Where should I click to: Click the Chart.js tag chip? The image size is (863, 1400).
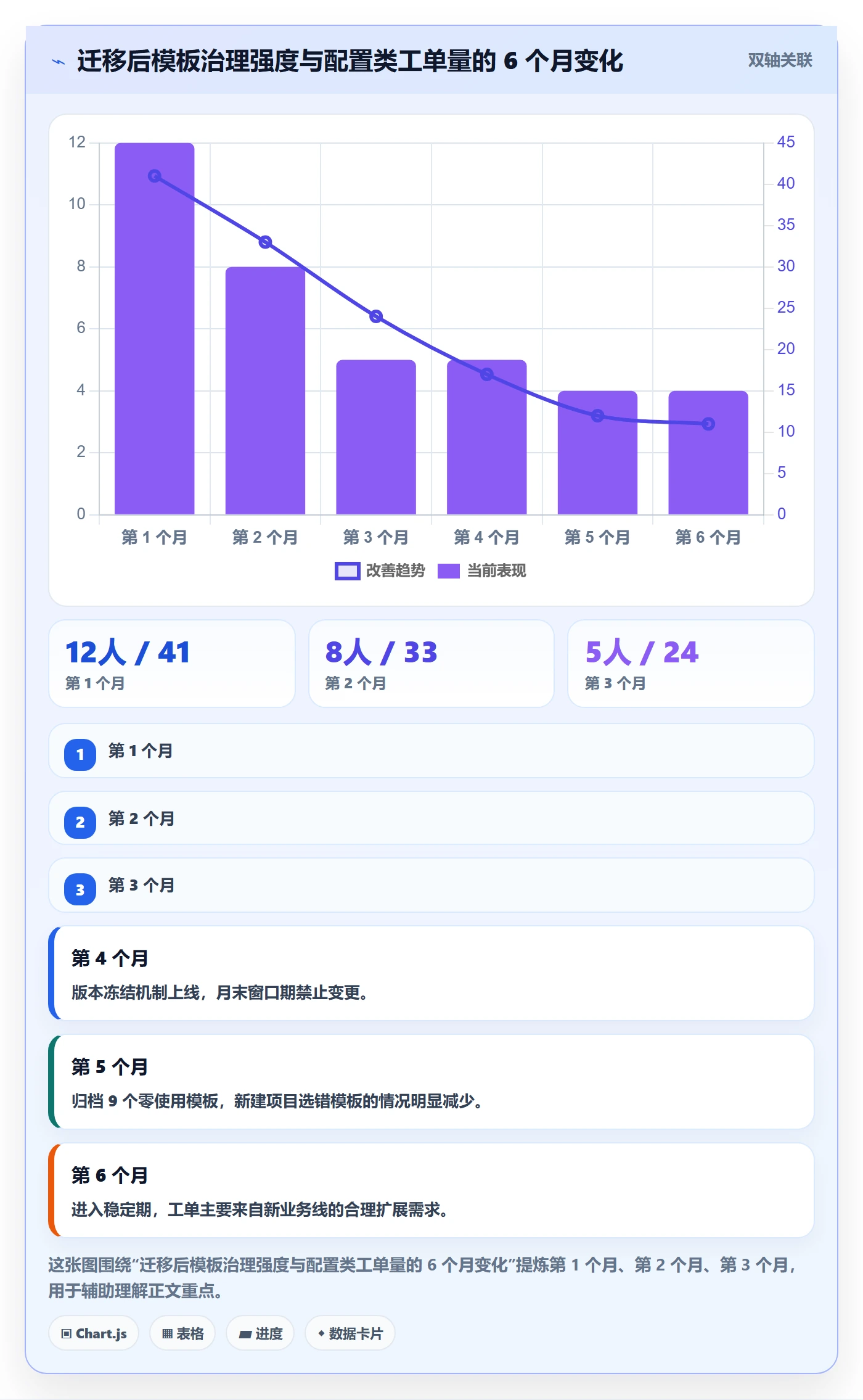coord(94,1333)
